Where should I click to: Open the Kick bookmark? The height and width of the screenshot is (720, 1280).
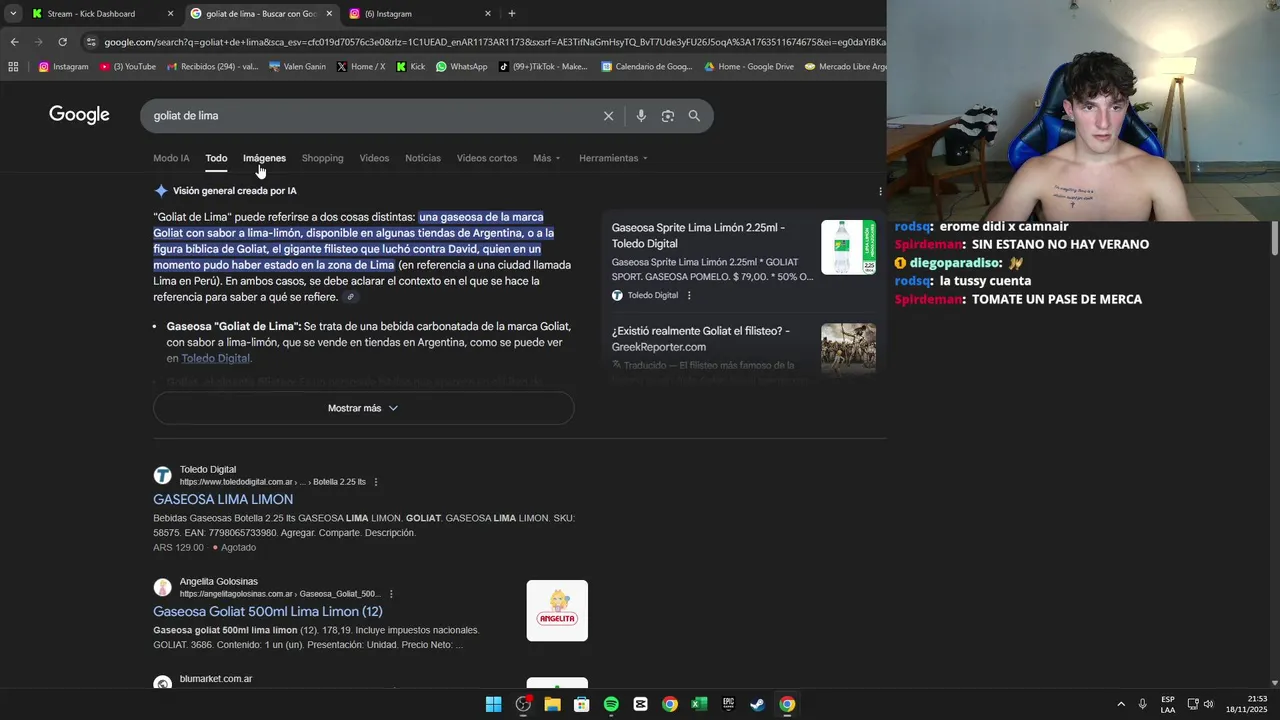410,67
